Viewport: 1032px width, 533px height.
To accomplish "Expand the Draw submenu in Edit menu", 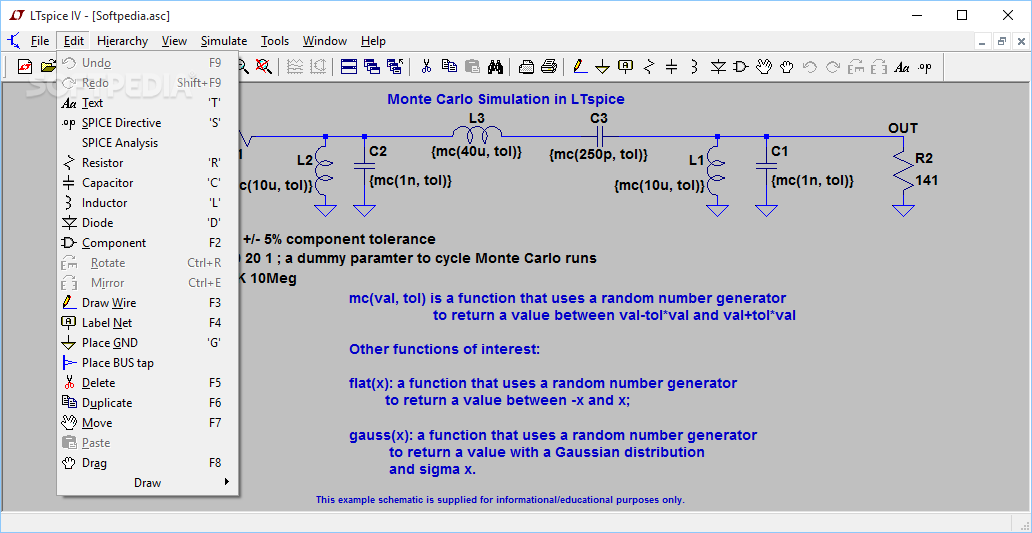I will (147, 483).
